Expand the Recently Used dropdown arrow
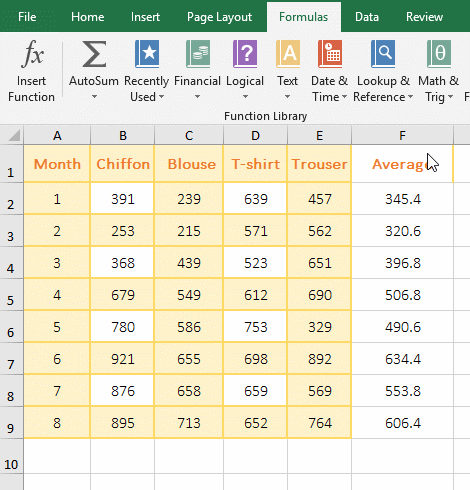The width and height of the screenshot is (470, 490). [x=161, y=97]
